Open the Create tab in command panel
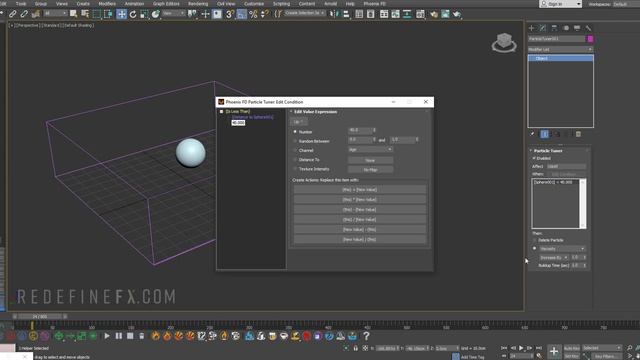This screenshot has width=640, height=360. point(531,28)
